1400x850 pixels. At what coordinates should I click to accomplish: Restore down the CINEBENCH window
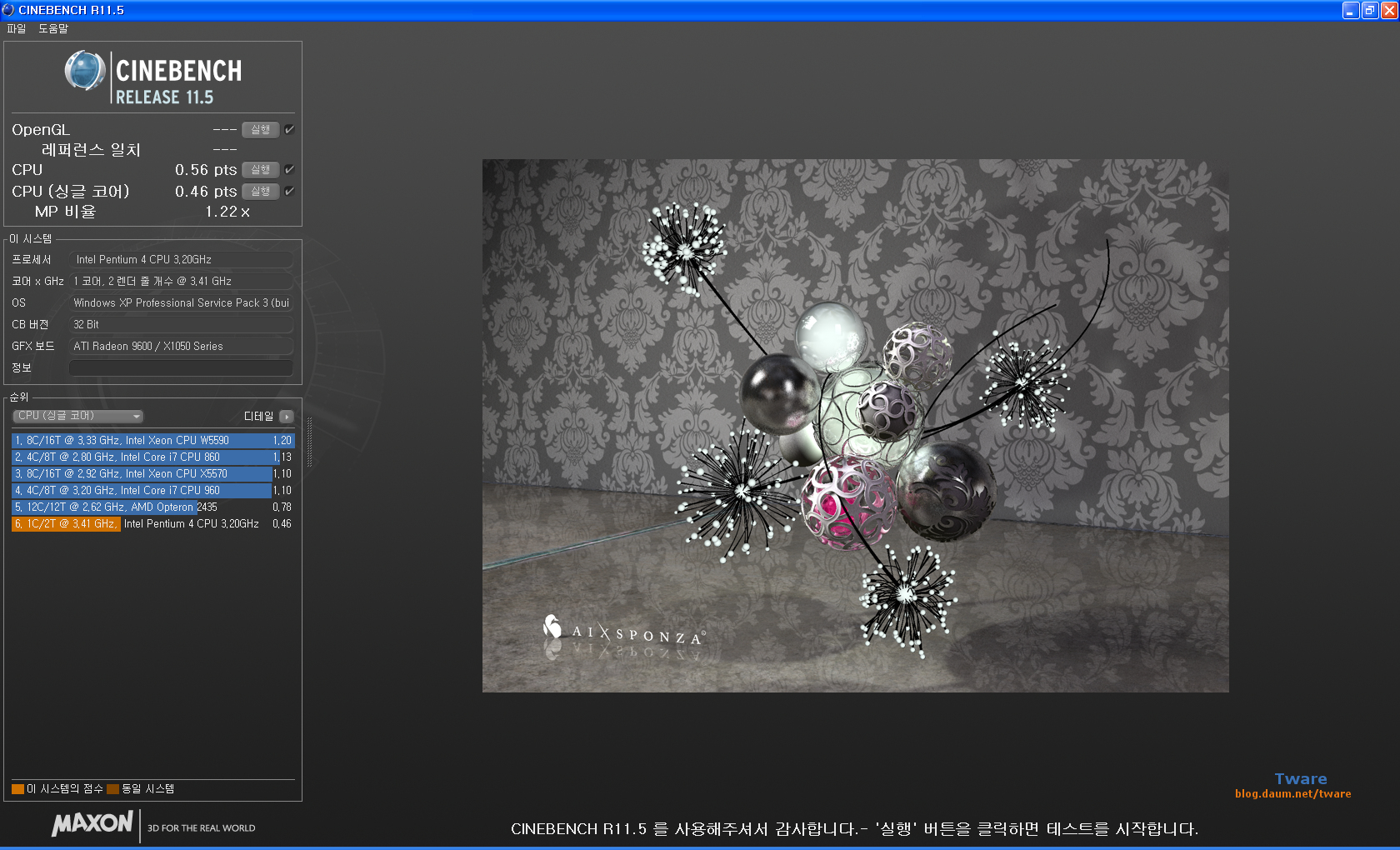1370,10
